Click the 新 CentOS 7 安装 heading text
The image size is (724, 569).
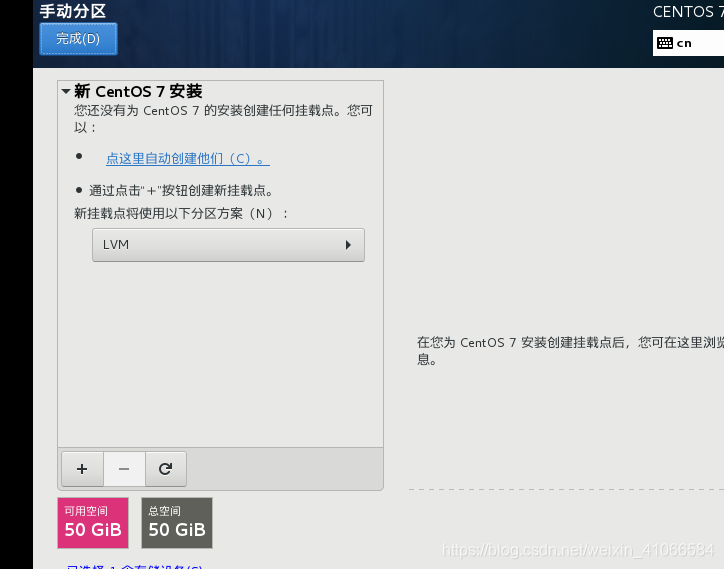point(138,91)
